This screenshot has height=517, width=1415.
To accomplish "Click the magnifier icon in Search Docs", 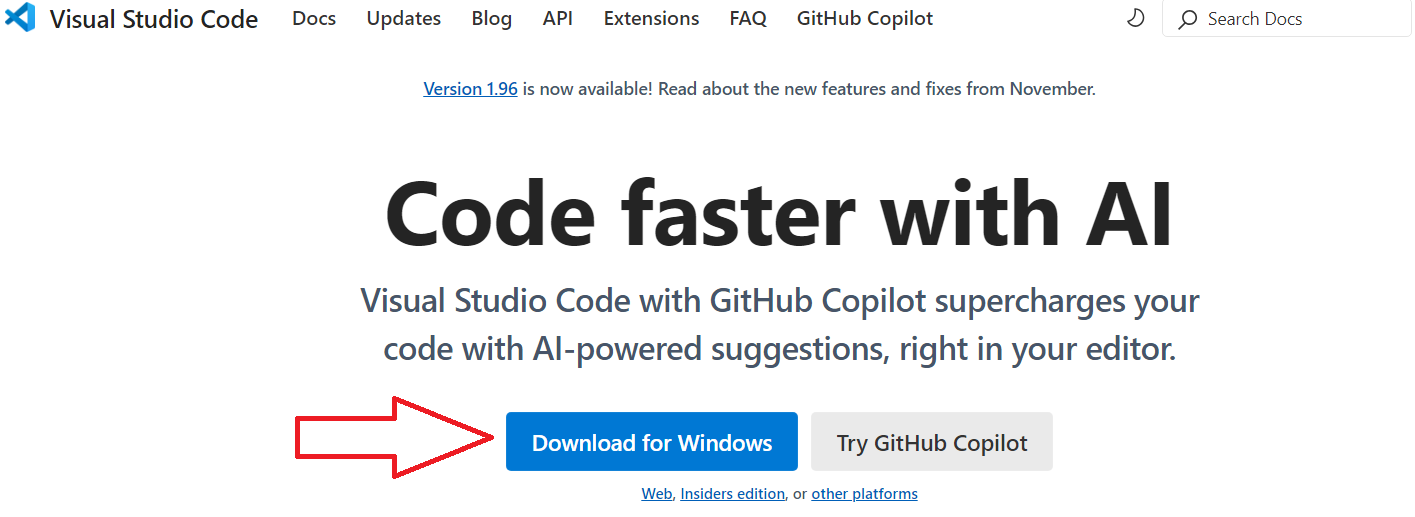I will (x=1188, y=19).
